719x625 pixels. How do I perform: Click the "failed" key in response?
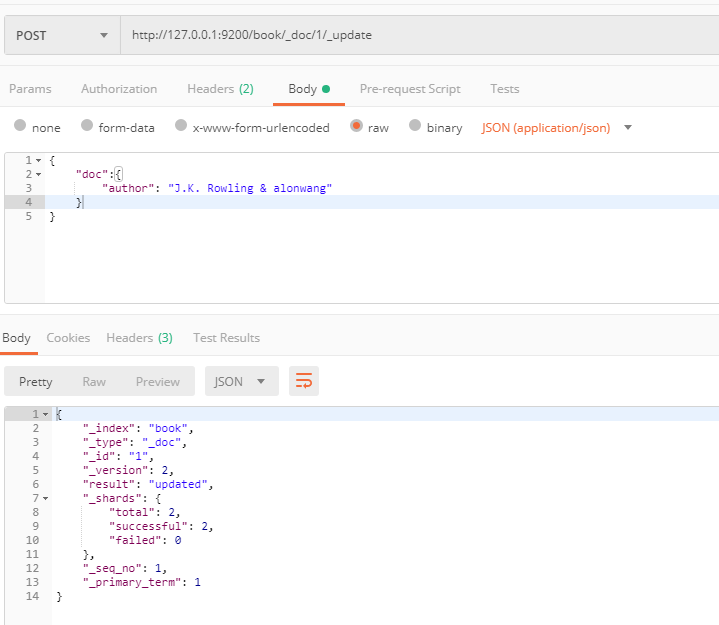click(135, 540)
